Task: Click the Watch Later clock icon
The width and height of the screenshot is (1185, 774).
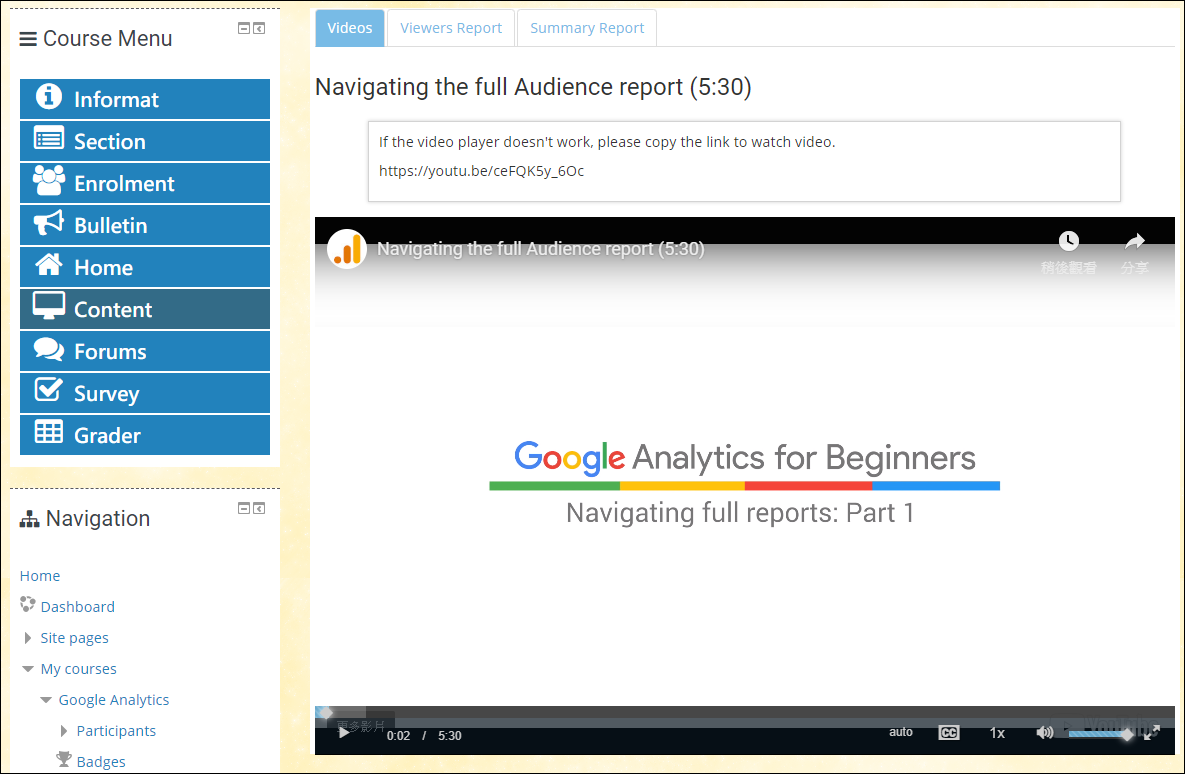Action: (1069, 241)
